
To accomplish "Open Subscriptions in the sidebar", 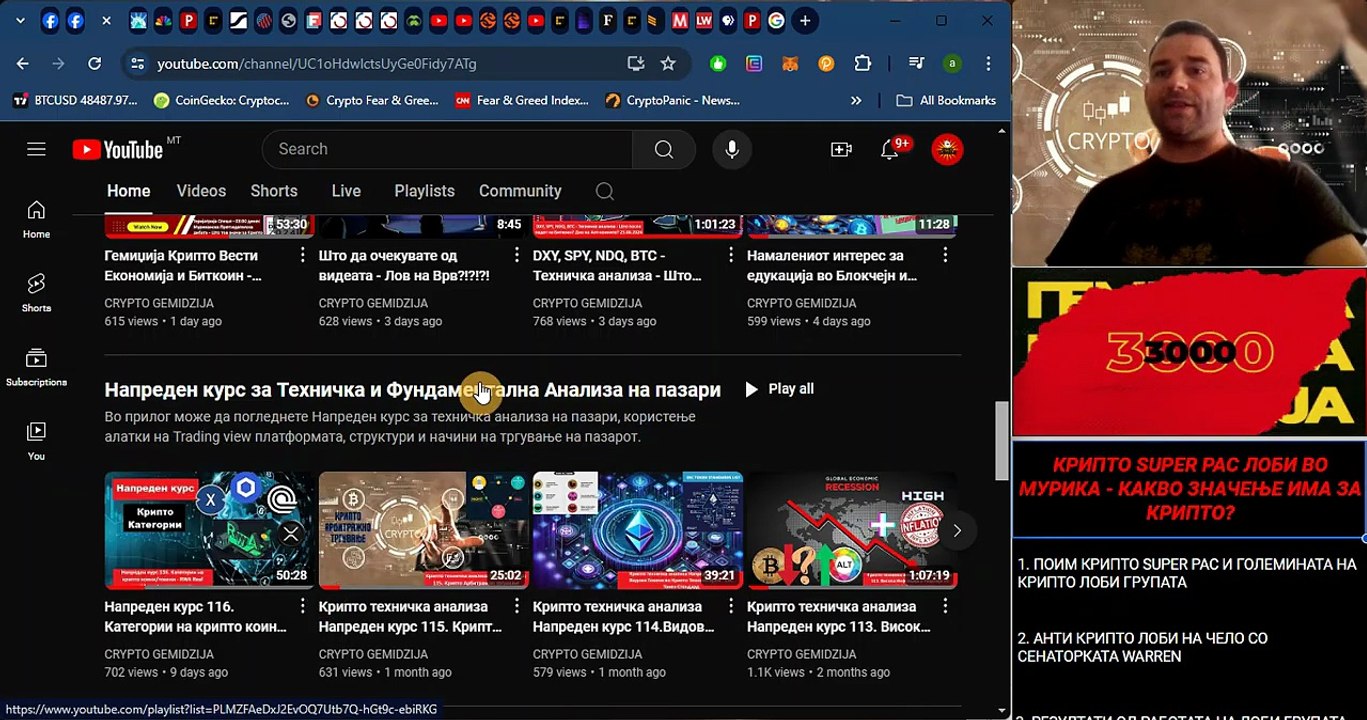I will coord(36,367).
